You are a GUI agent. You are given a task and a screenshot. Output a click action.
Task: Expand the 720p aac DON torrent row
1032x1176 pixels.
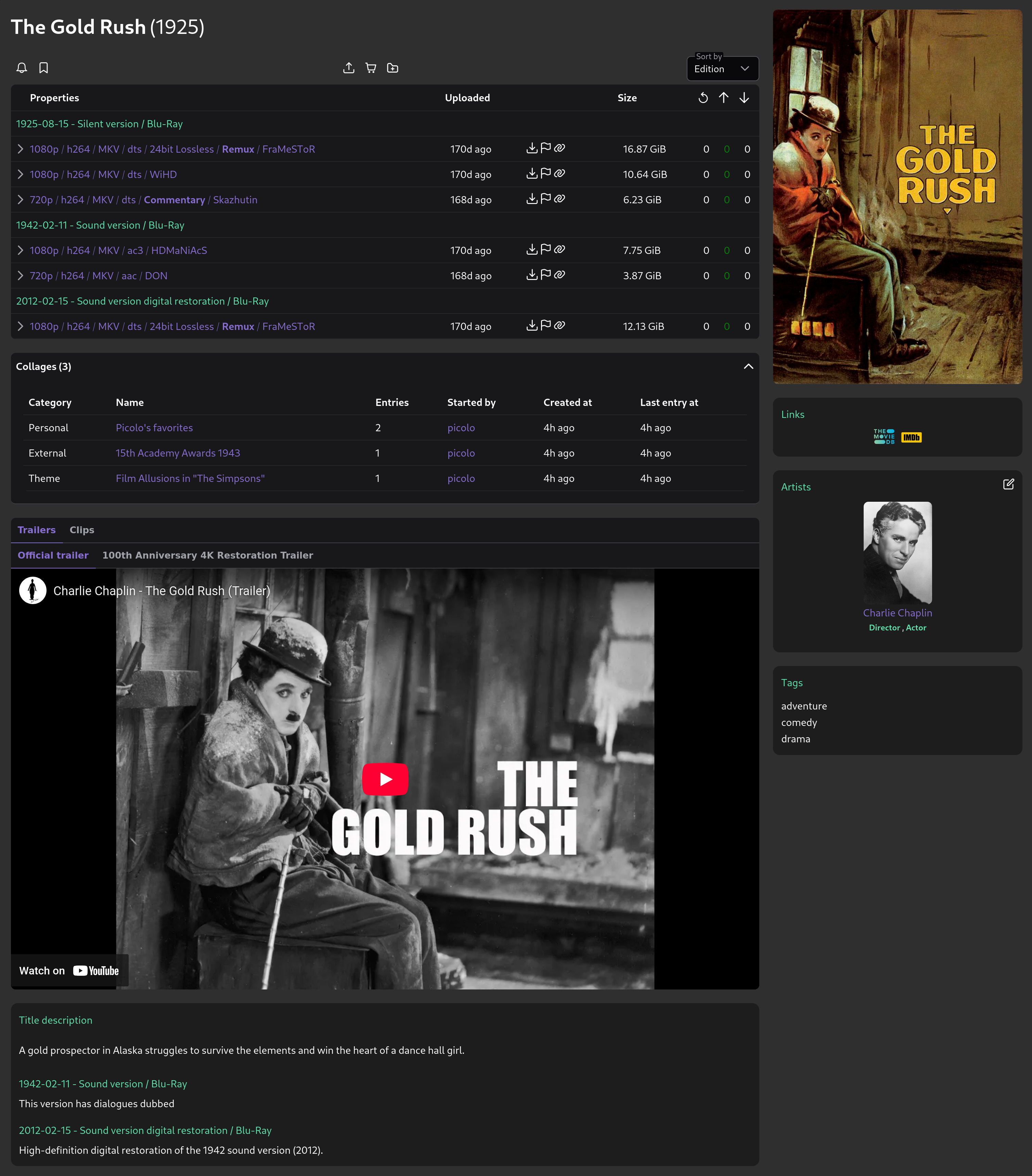(x=21, y=276)
